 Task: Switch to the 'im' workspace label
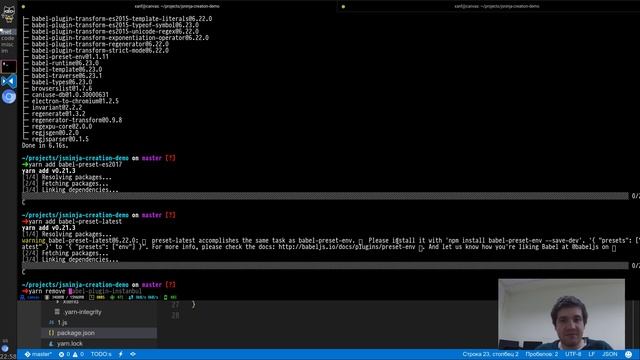(x=4, y=51)
